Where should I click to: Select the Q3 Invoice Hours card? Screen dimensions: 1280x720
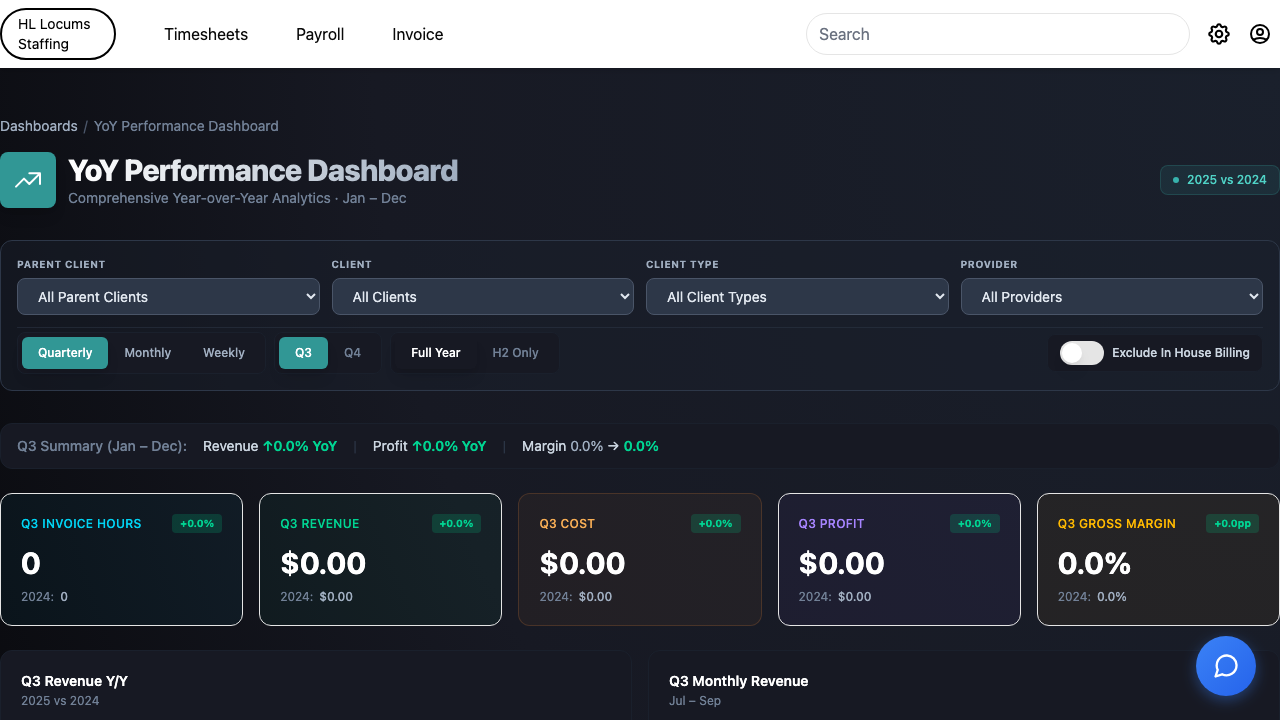pyautogui.click(x=121, y=559)
